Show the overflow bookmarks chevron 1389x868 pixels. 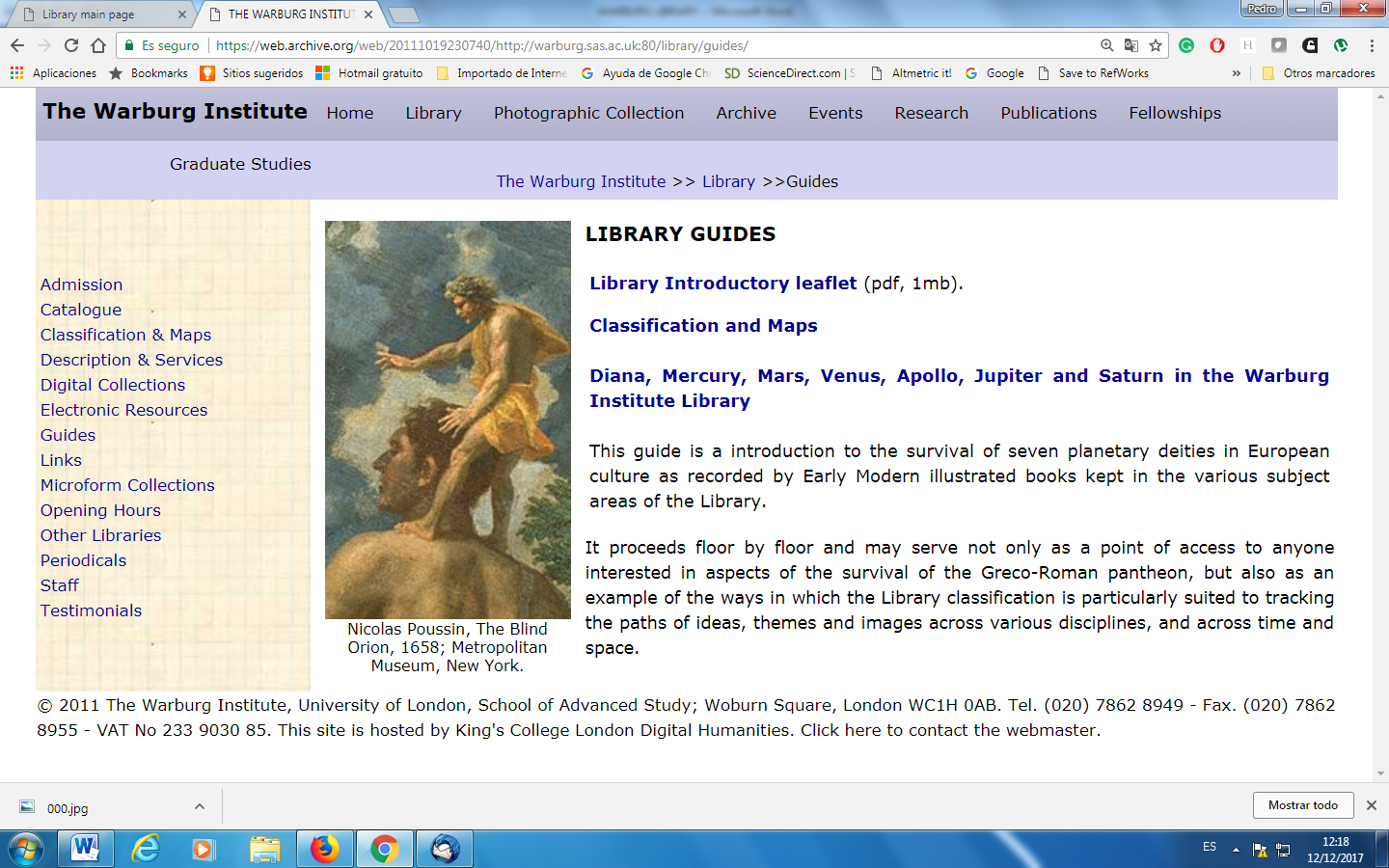pos(1237,73)
